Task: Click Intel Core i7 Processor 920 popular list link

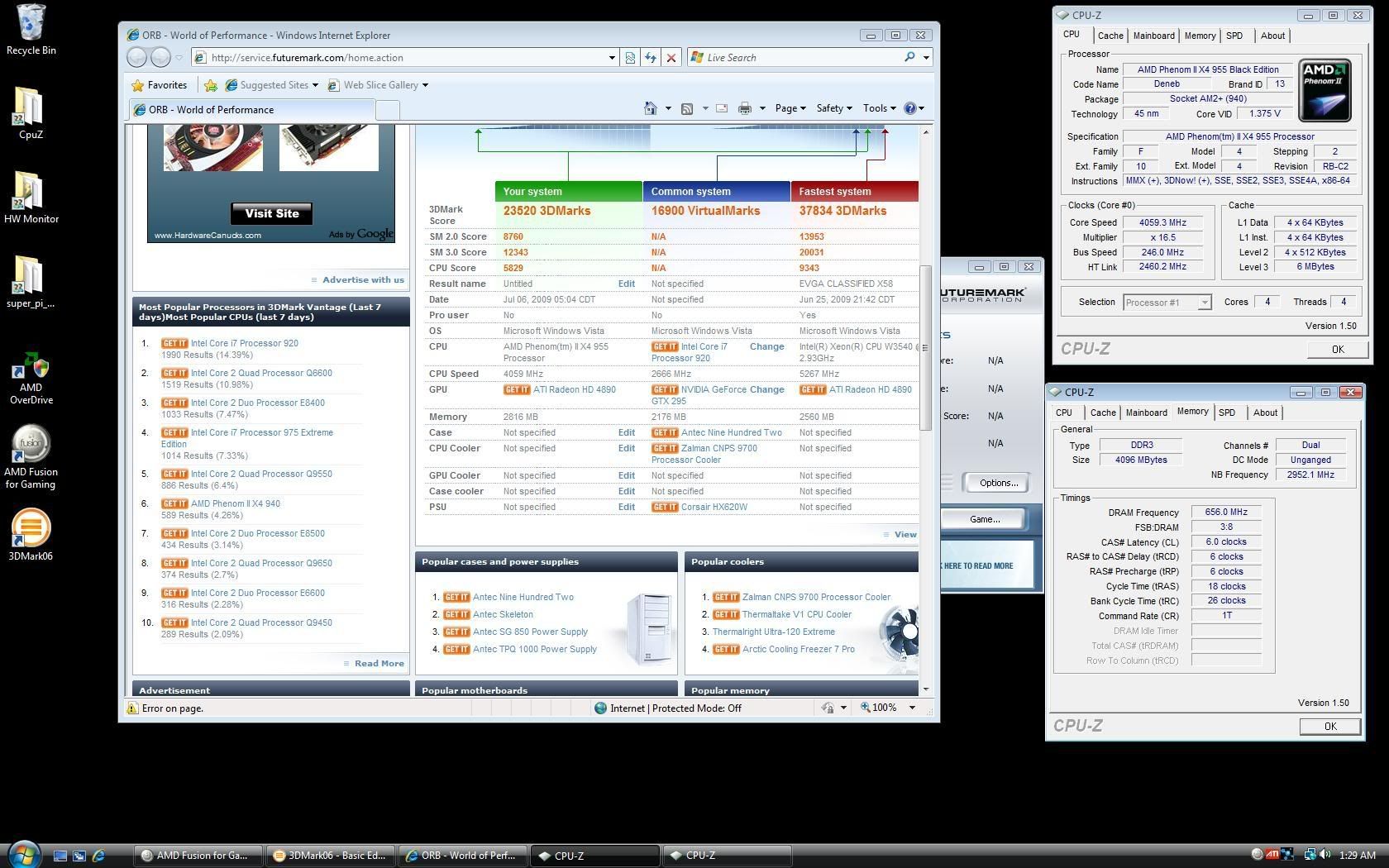Action: click(x=244, y=343)
